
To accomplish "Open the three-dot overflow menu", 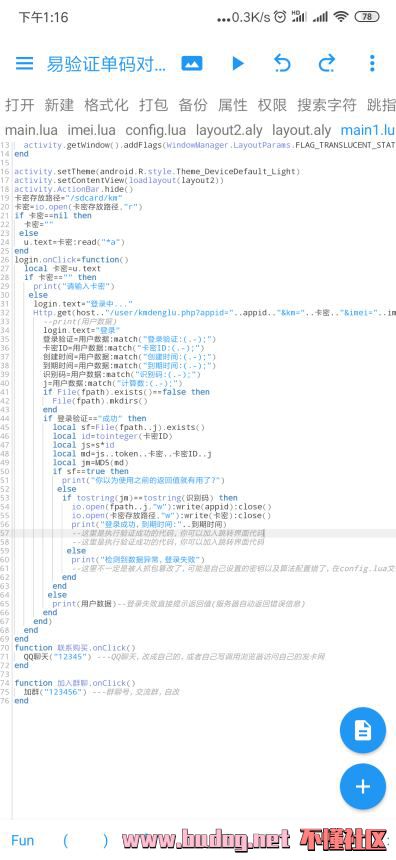I will tap(372, 64).
